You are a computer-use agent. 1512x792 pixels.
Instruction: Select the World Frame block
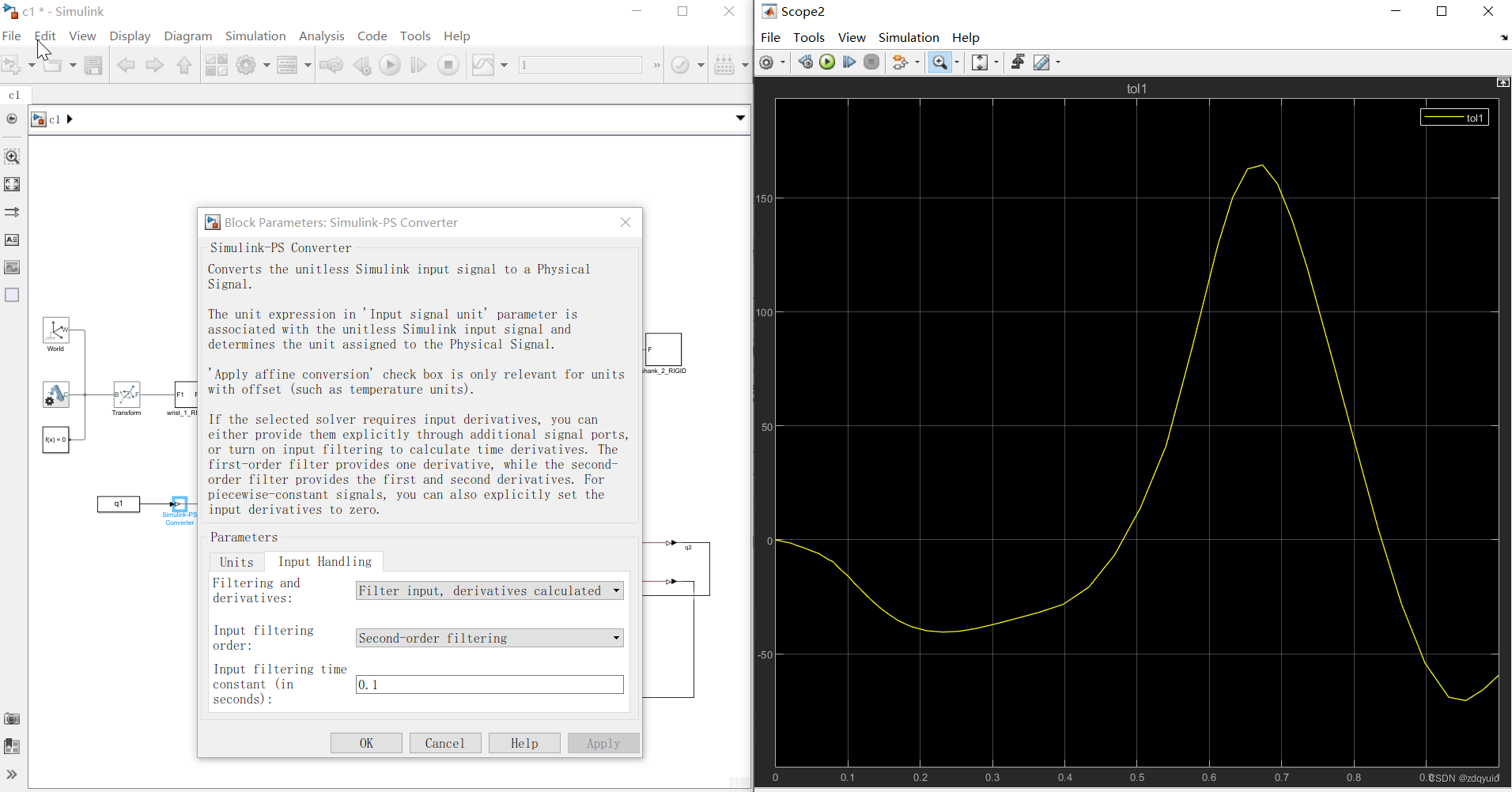[x=55, y=330]
